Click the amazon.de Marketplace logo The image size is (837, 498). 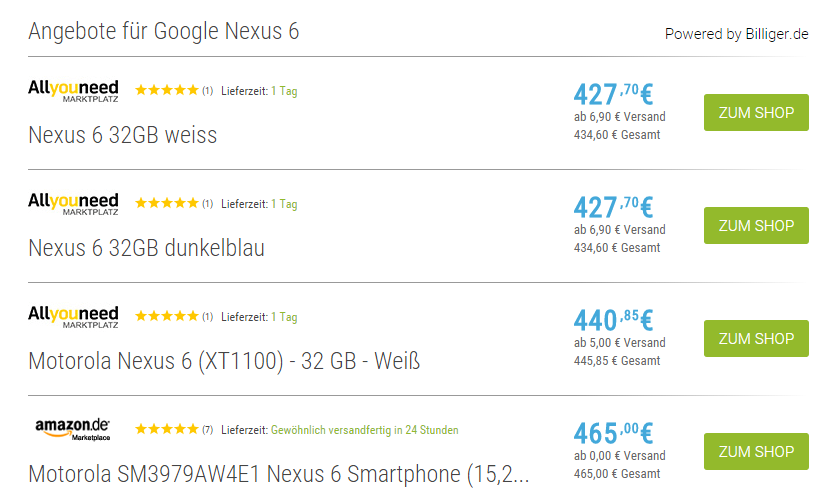(x=73, y=430)
